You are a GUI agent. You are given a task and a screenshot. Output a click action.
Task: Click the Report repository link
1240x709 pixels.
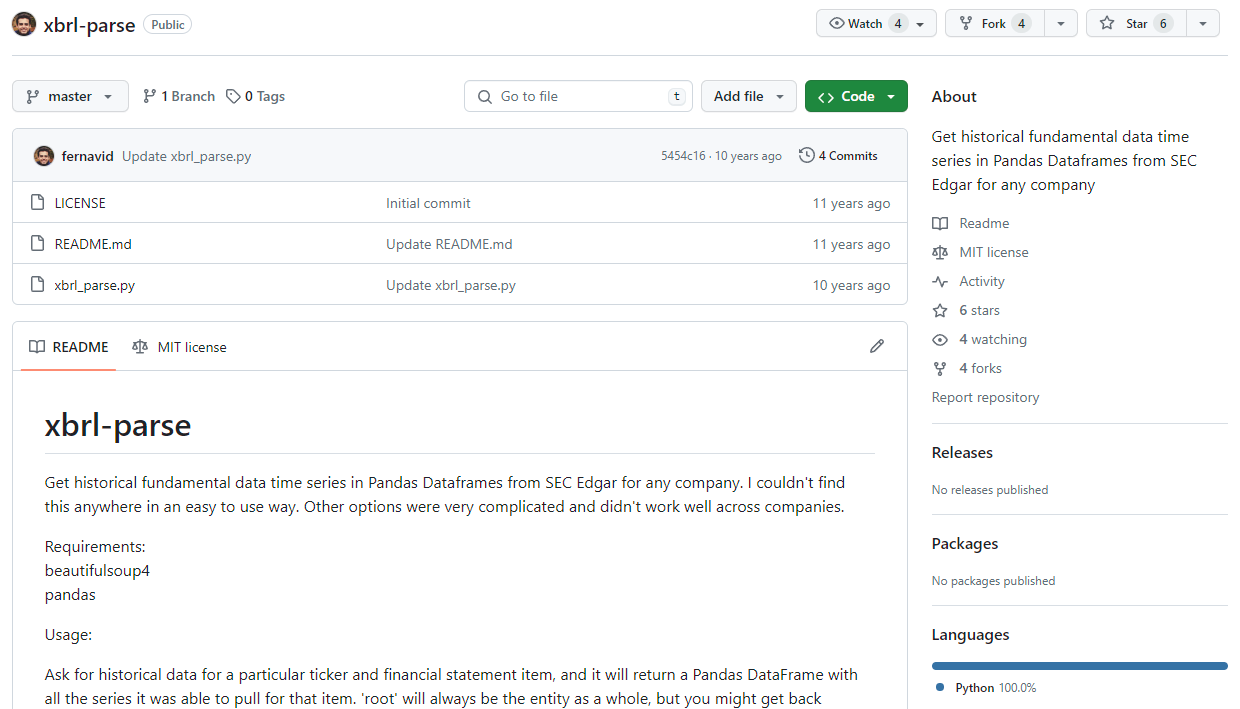985,397
